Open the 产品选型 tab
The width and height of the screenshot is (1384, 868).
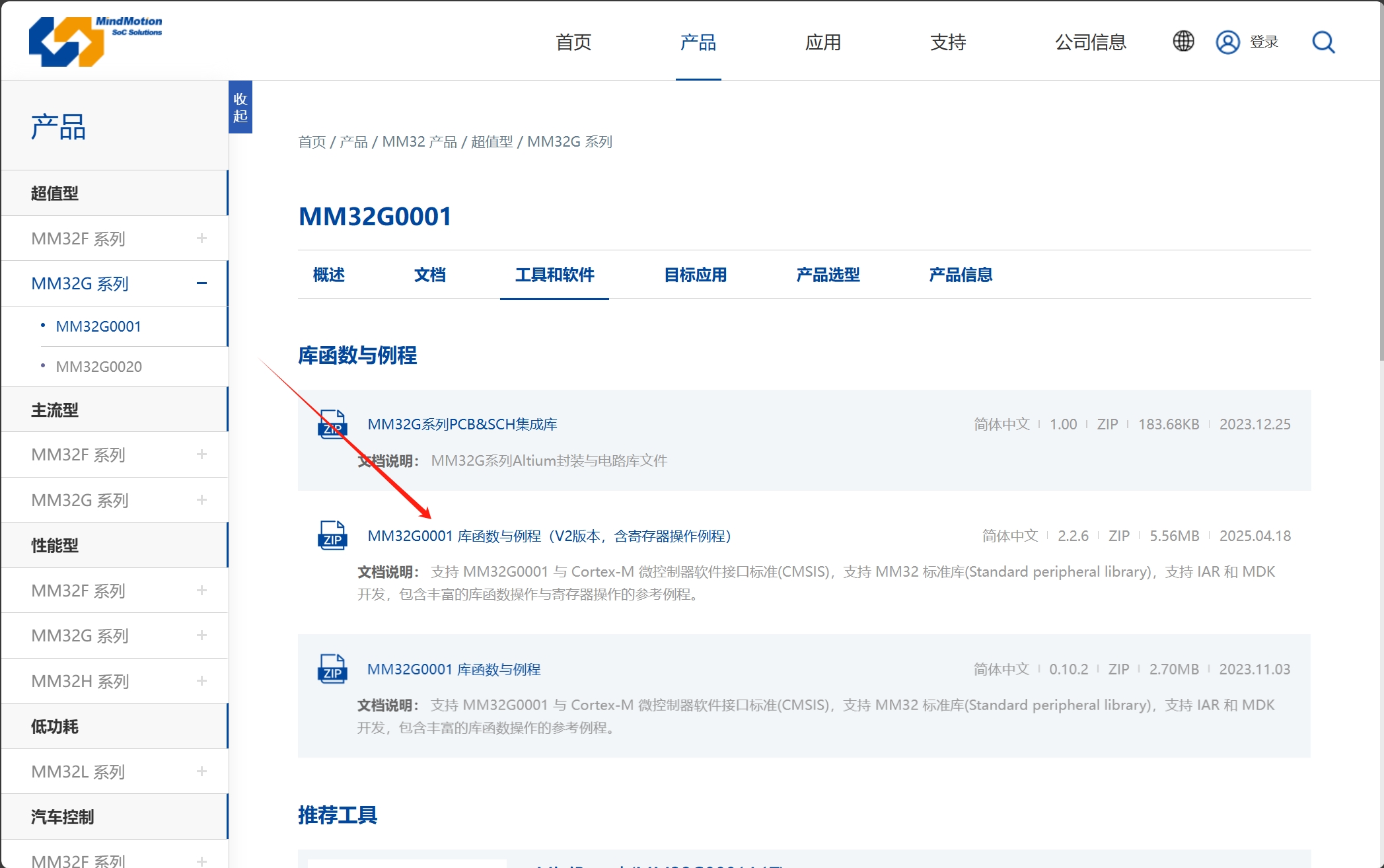pos(828,275)
